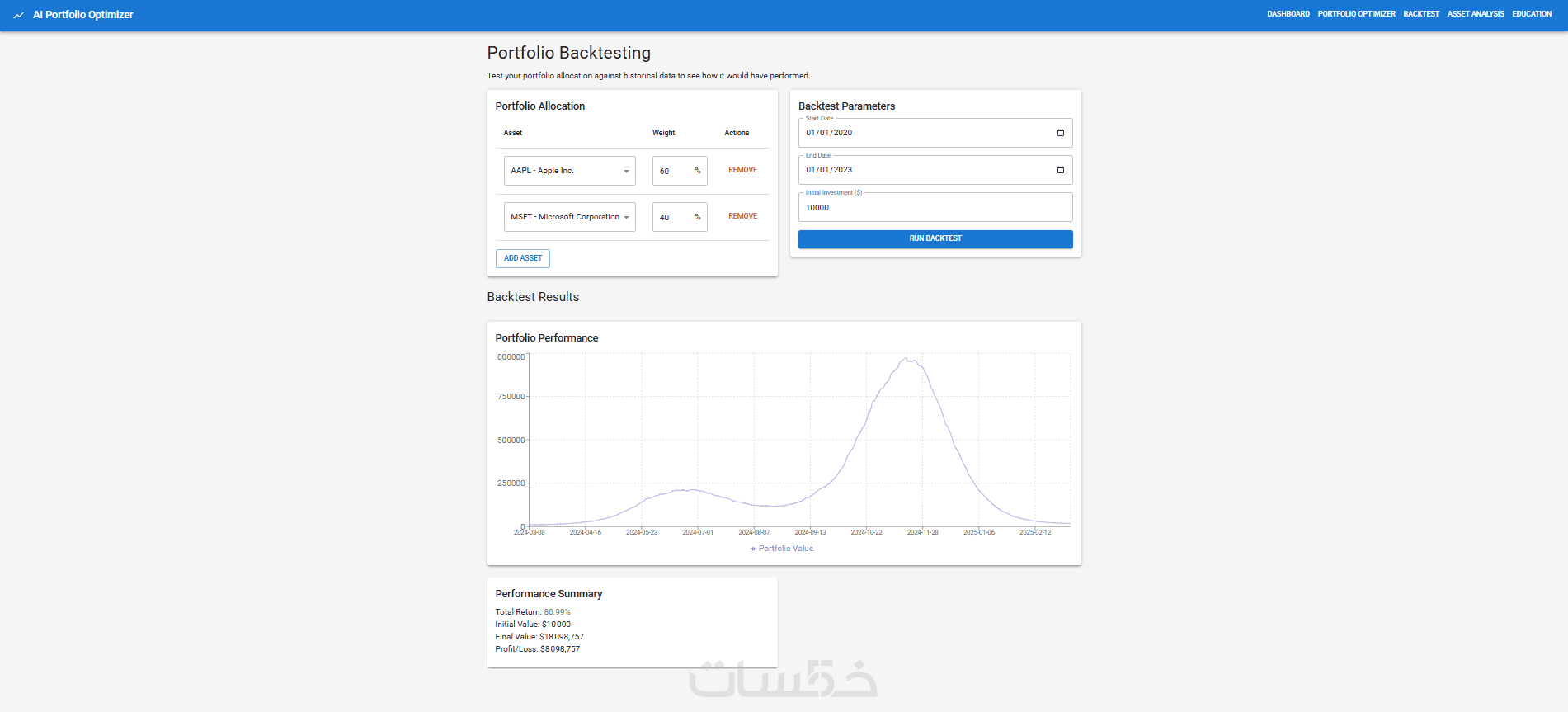Viewport: 1568px width, 712px height.
Task: Navigate to the Education section
Action: 1531,14
